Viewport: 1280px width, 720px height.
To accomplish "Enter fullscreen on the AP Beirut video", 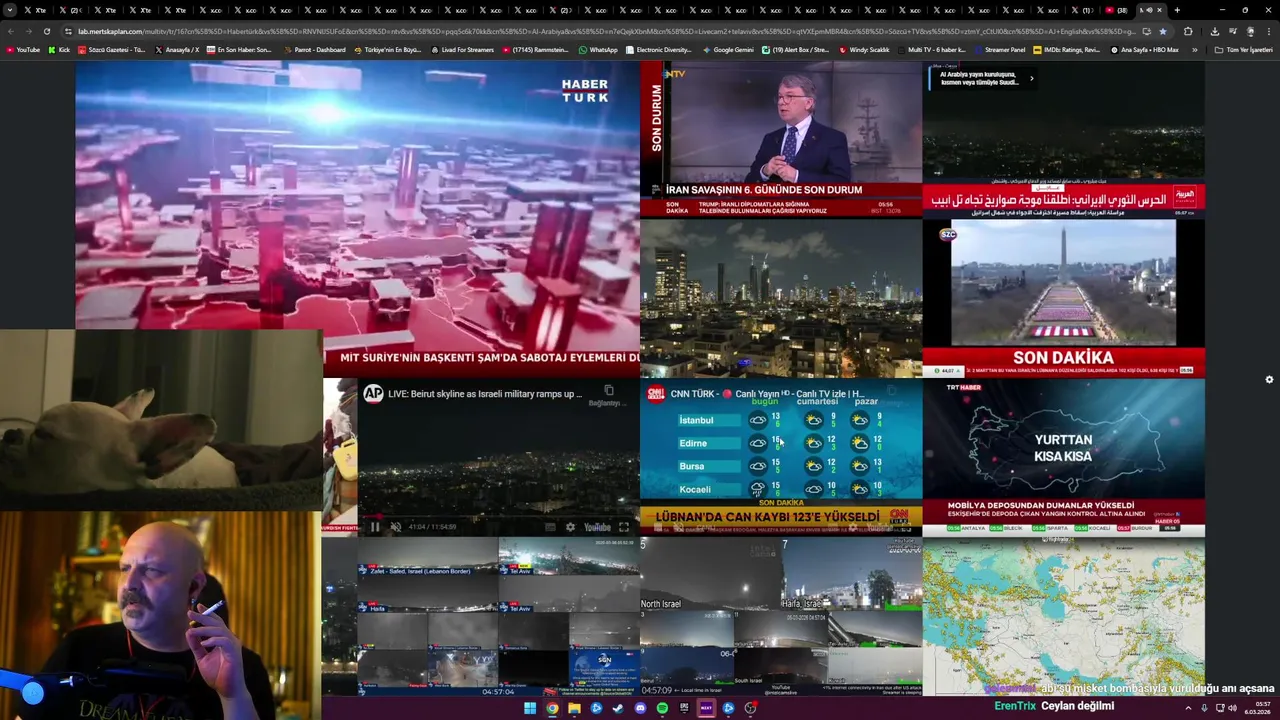I will click(624, 527).
